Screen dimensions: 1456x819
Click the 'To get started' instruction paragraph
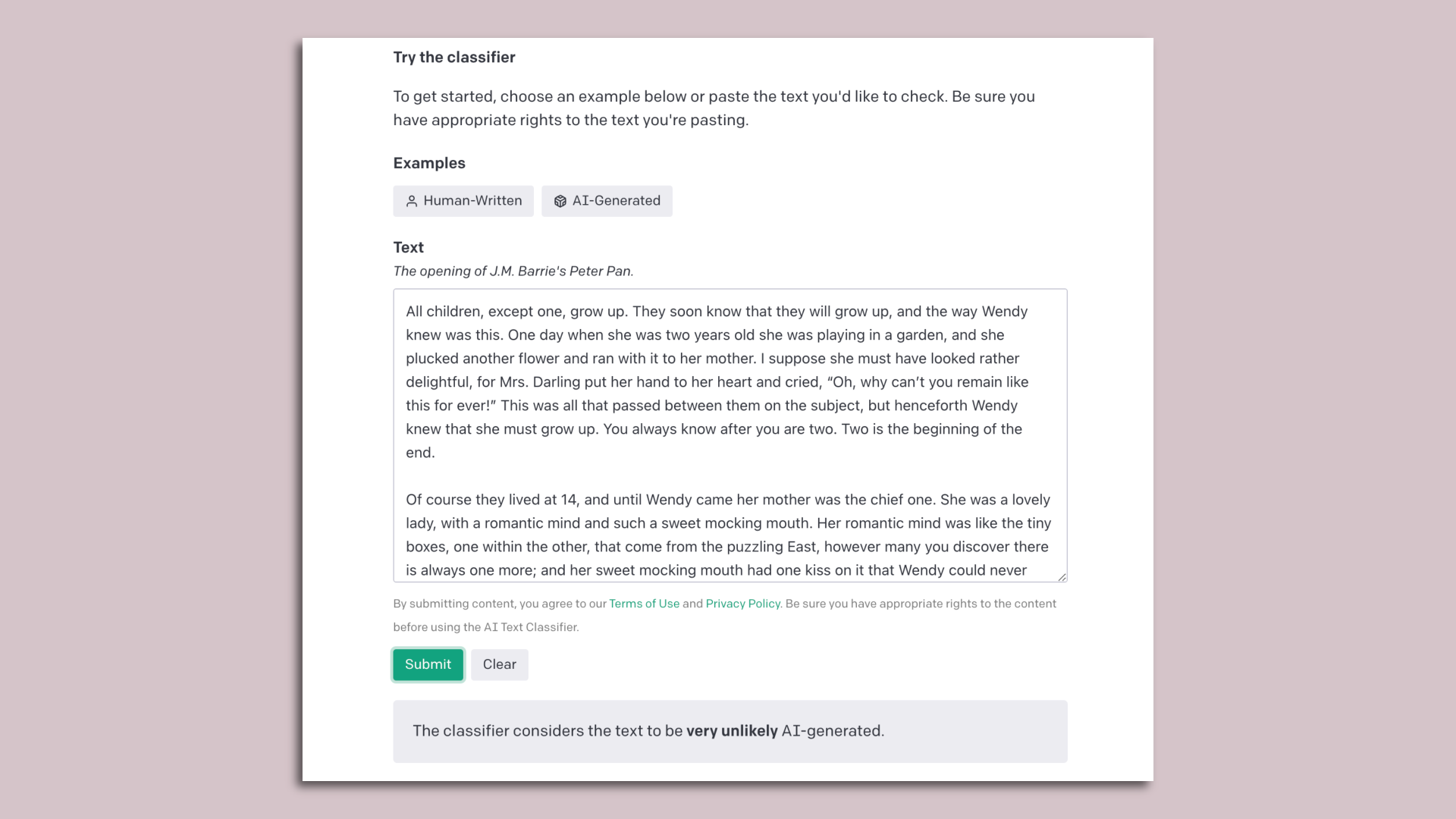[x=714, y=108]
